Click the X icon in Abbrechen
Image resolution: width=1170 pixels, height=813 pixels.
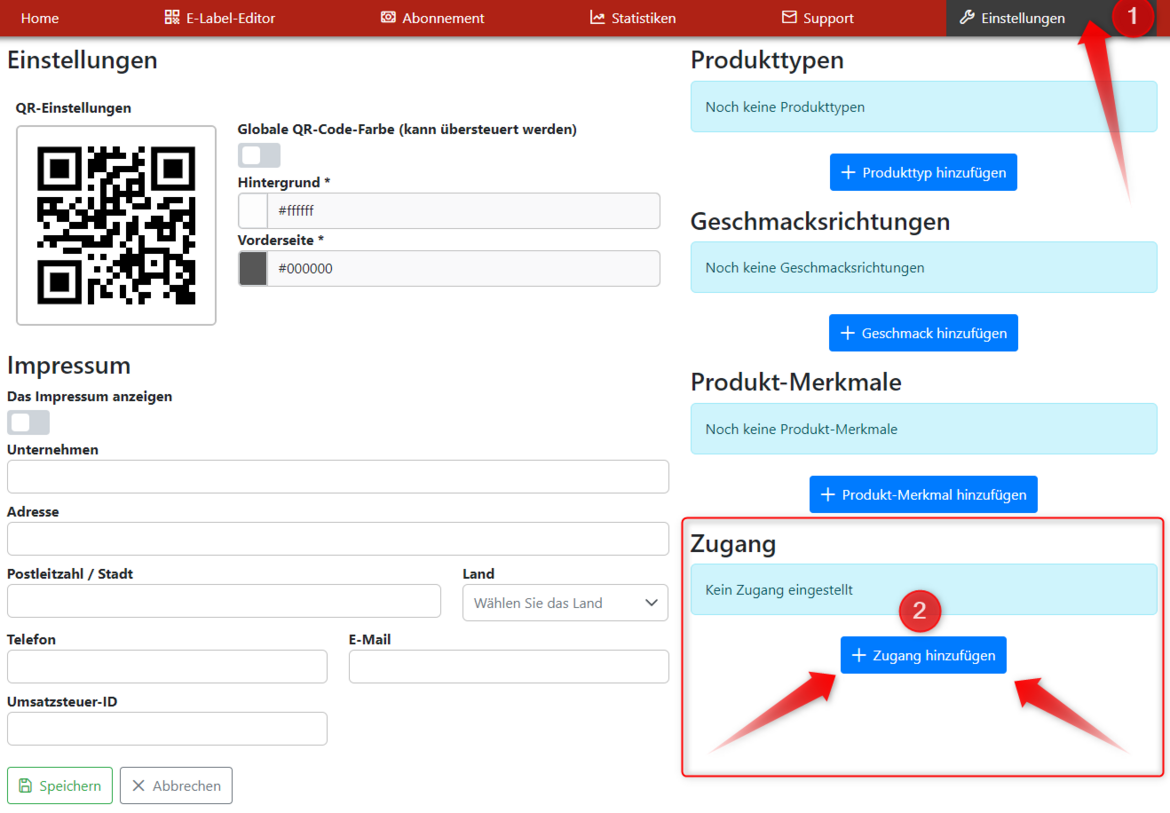click(138, 785)
